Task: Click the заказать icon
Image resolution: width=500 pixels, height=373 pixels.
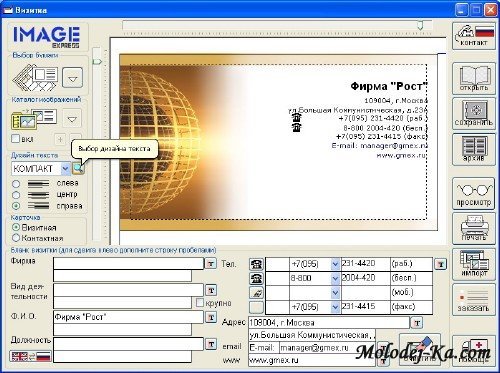Action: coord(474,299)
